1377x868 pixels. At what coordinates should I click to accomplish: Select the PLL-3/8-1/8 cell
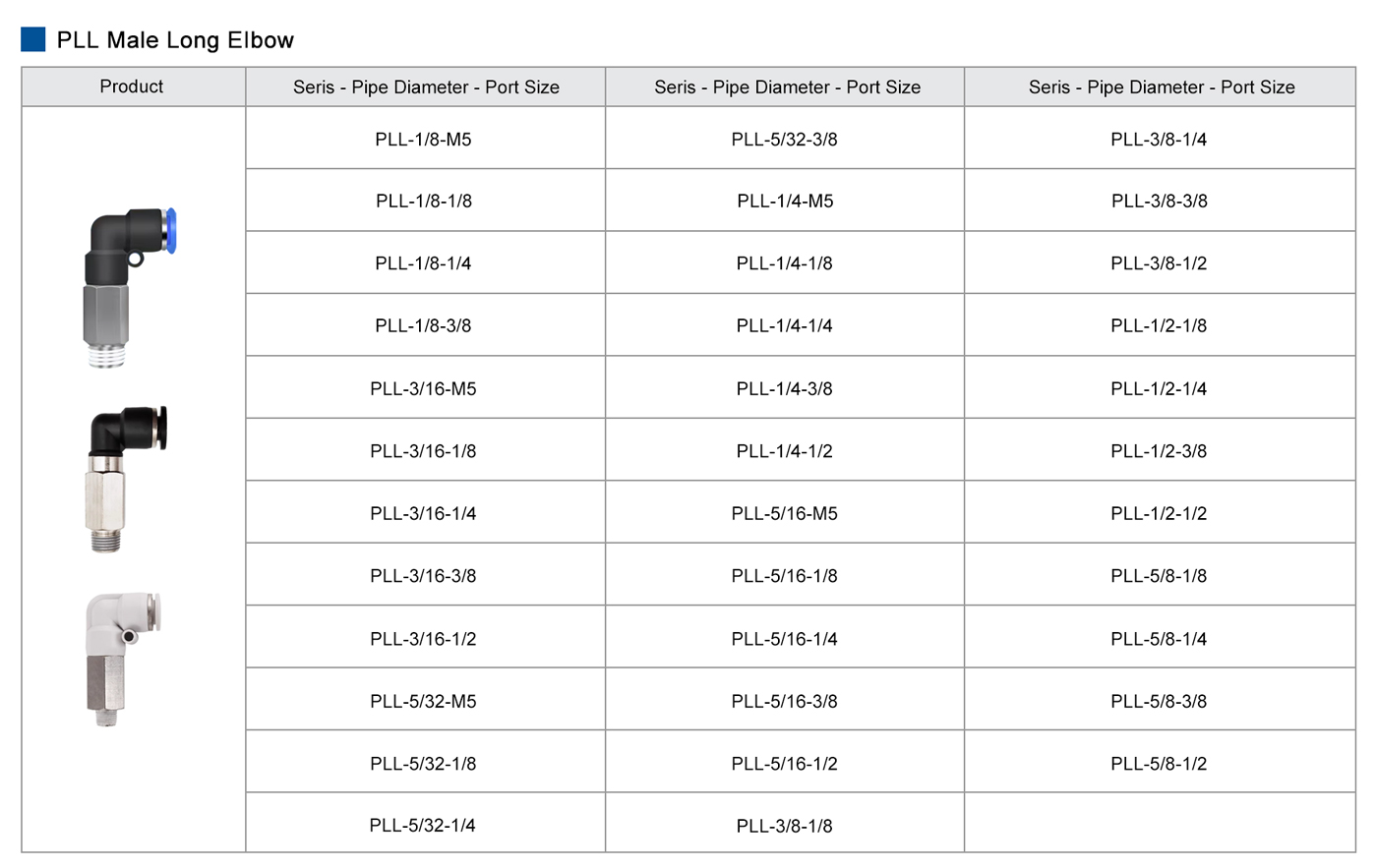pyautogui.click(x=784, y=826)
